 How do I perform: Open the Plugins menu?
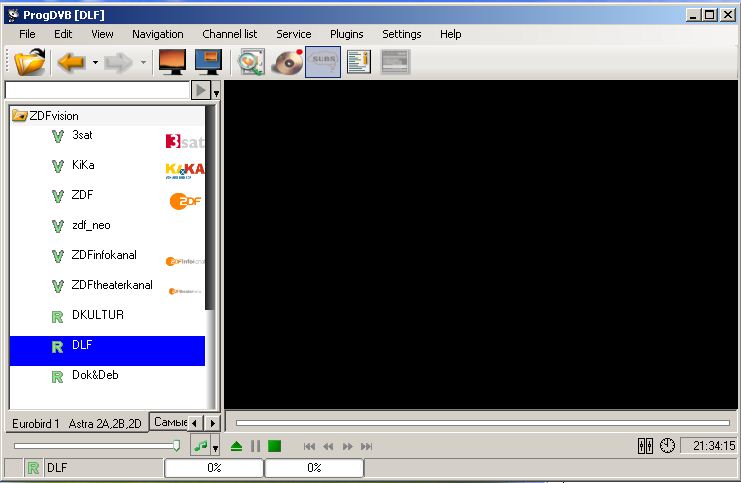click(x=346, y=34)
